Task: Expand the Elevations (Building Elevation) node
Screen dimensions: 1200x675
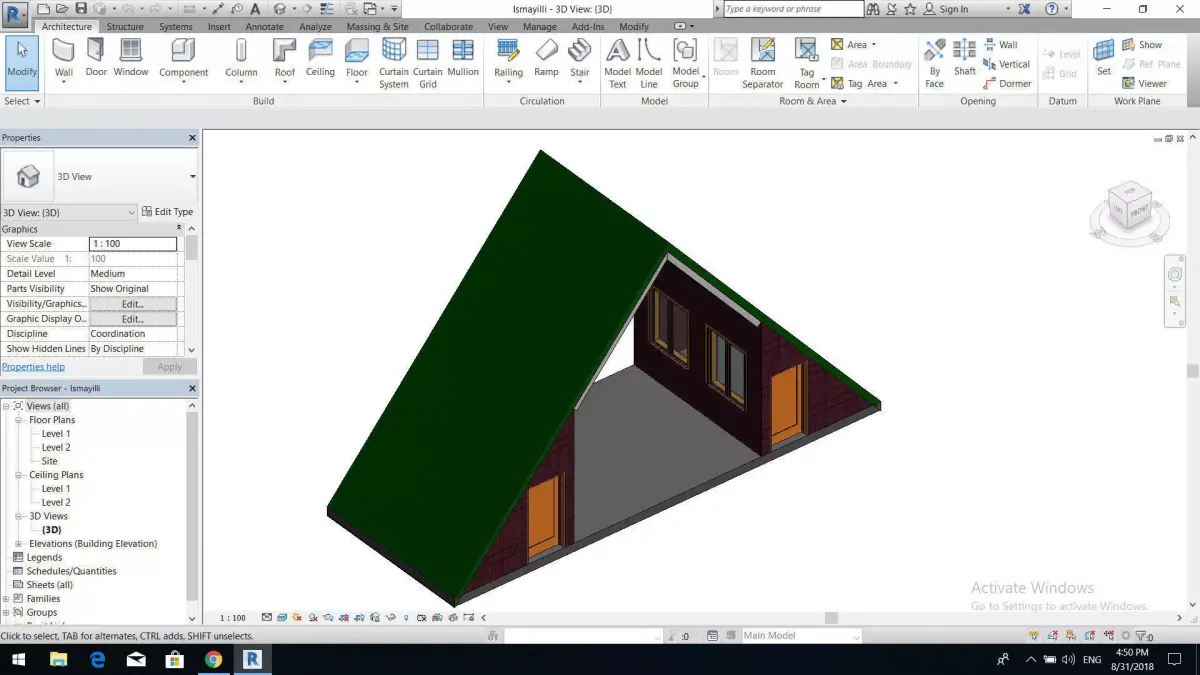Action: tap(19, 544)
